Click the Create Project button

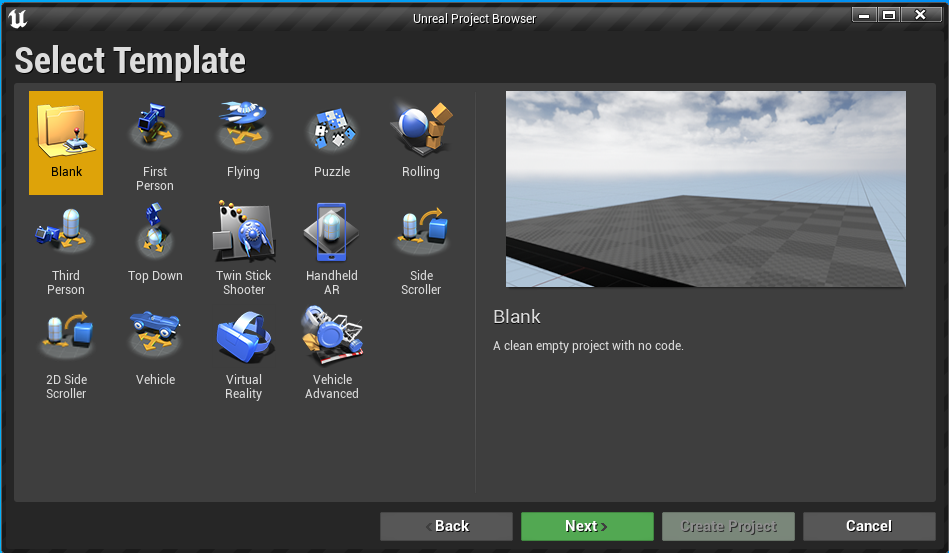[728, 526]
